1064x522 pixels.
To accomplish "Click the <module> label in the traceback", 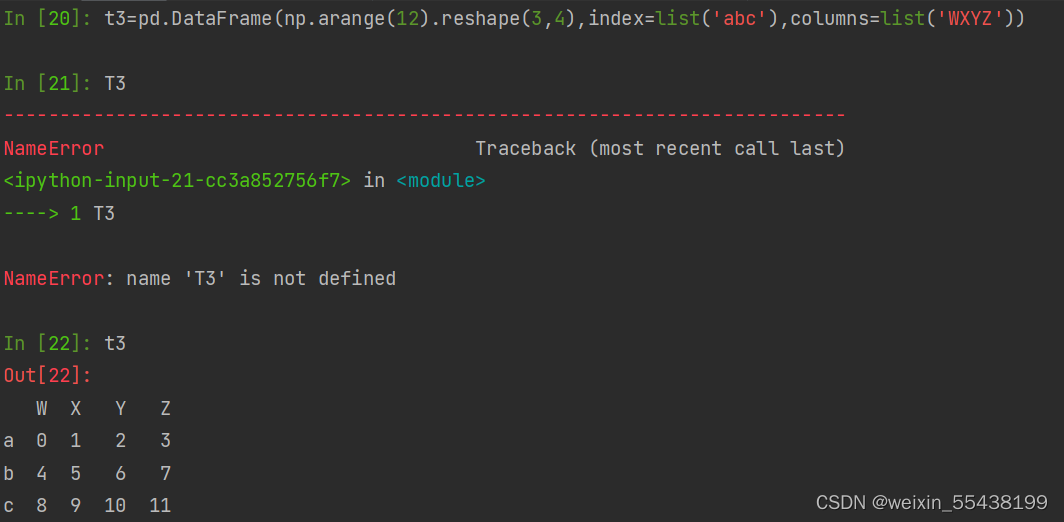I will coord(441,181).
